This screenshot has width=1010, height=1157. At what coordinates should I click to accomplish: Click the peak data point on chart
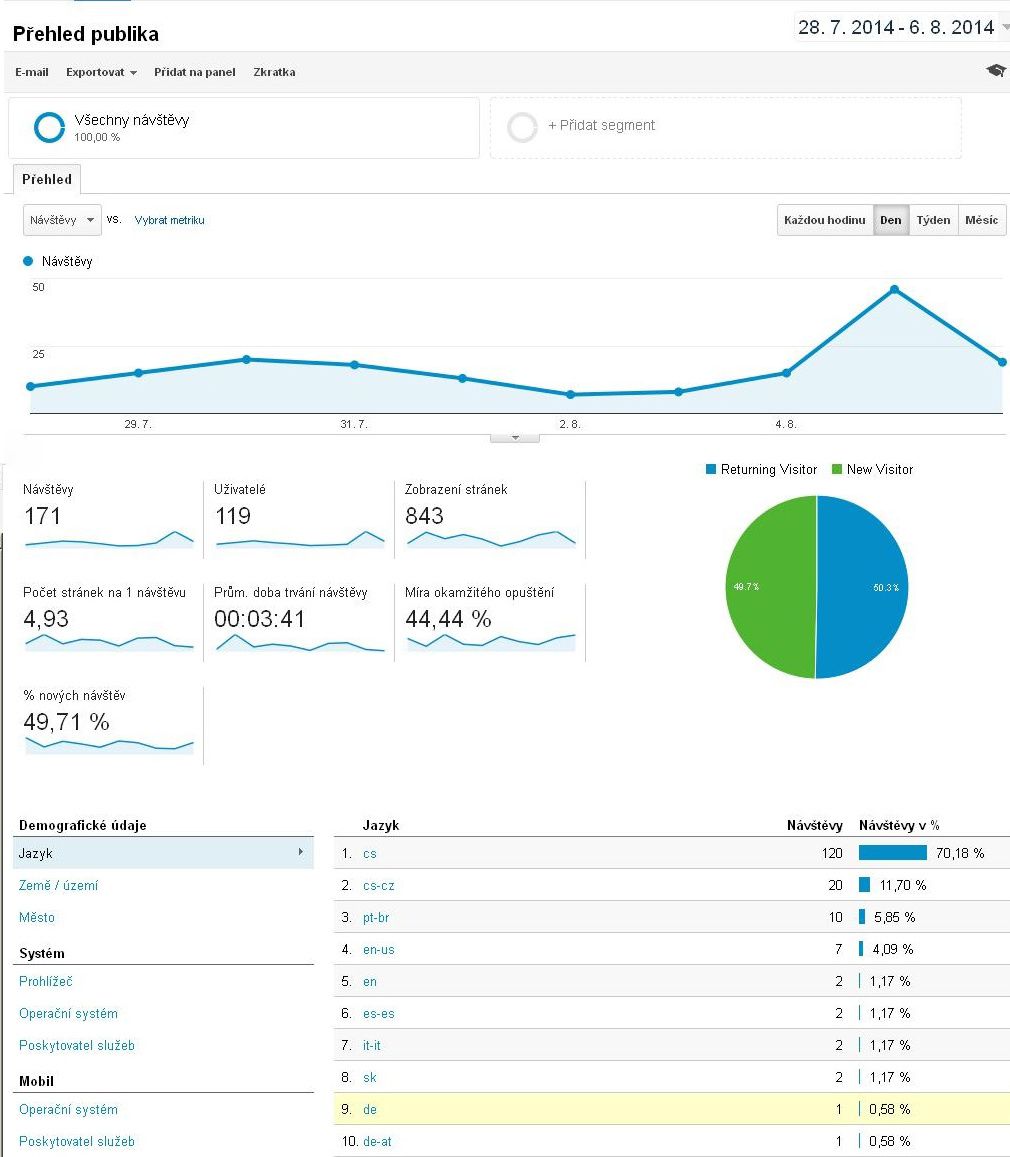click(894, 290)
